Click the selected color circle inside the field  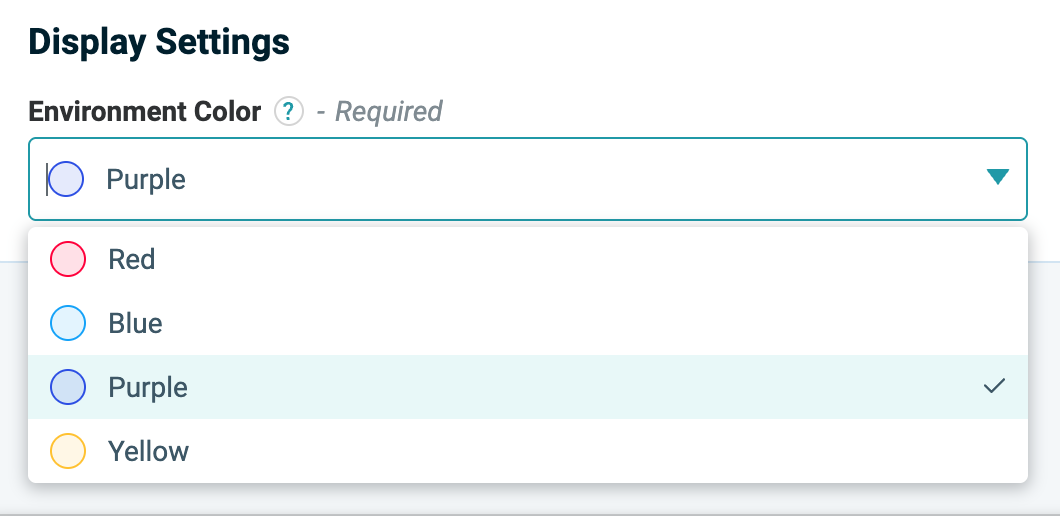[66, 179]
